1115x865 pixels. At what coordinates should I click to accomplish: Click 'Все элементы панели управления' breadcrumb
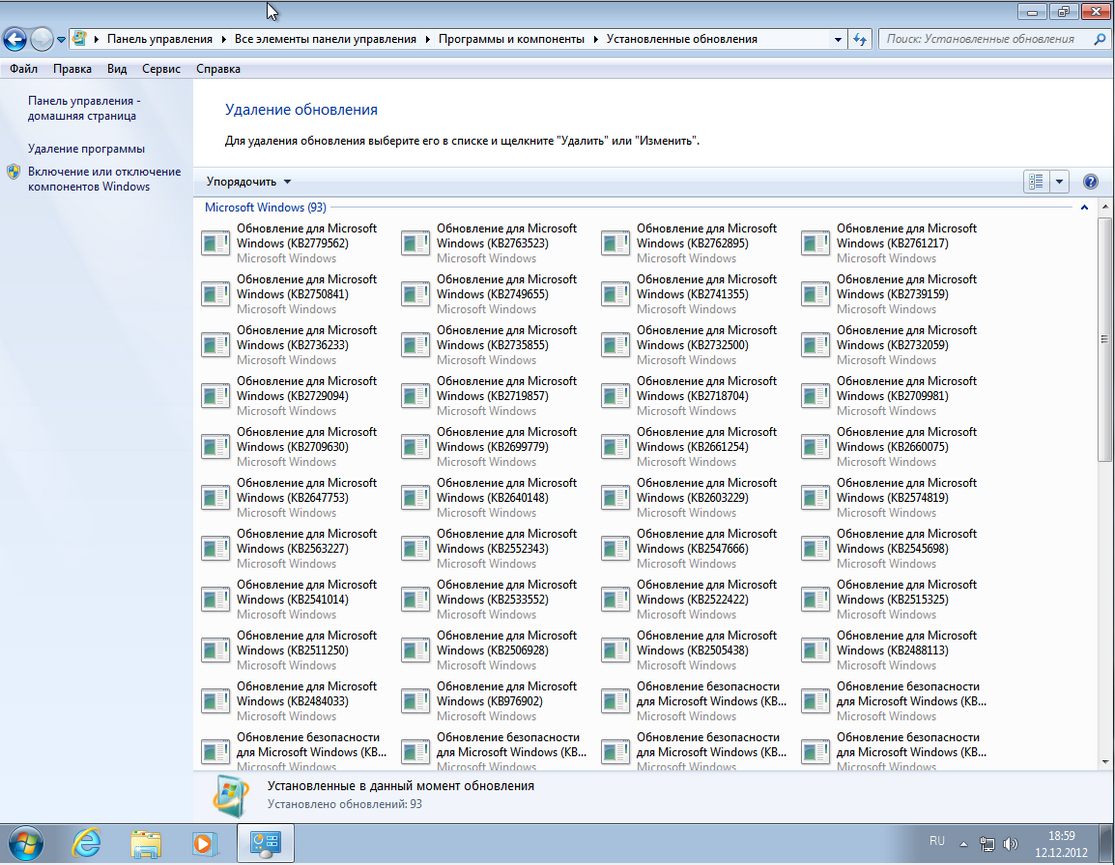click(325, 39)
